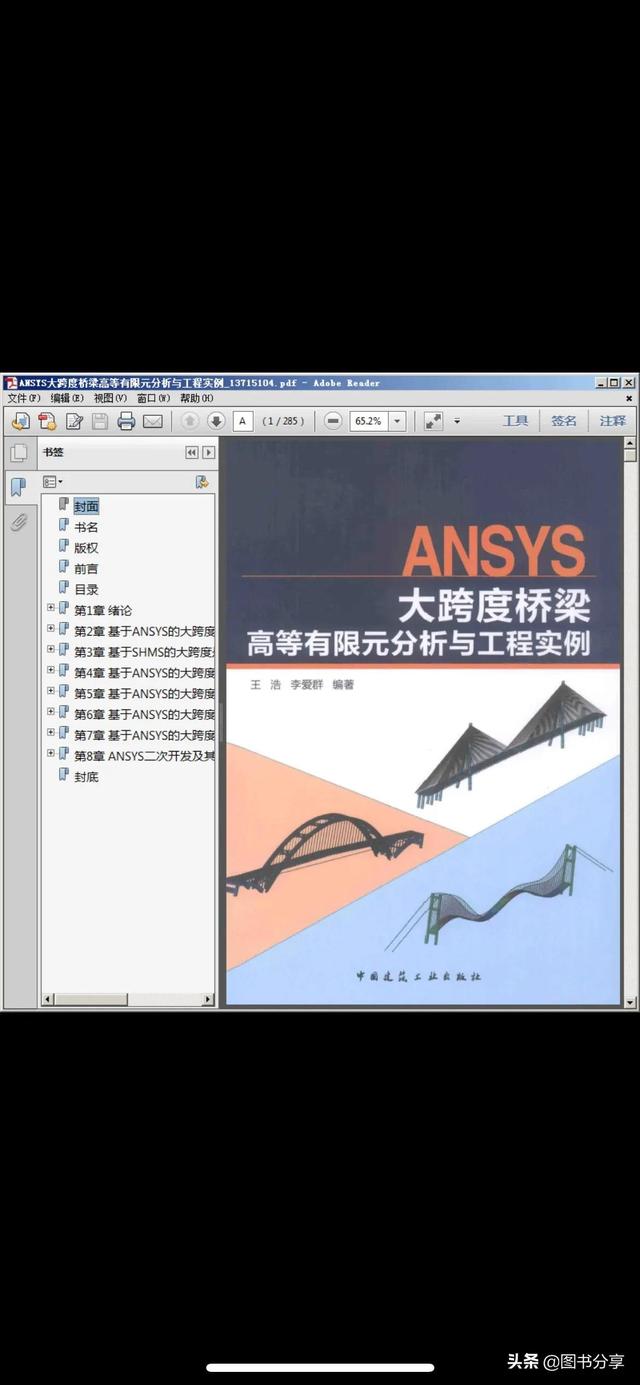Expand the 第1章 绪论 bookmark node
Screen dimensions: 640x1385
[51, 608]
